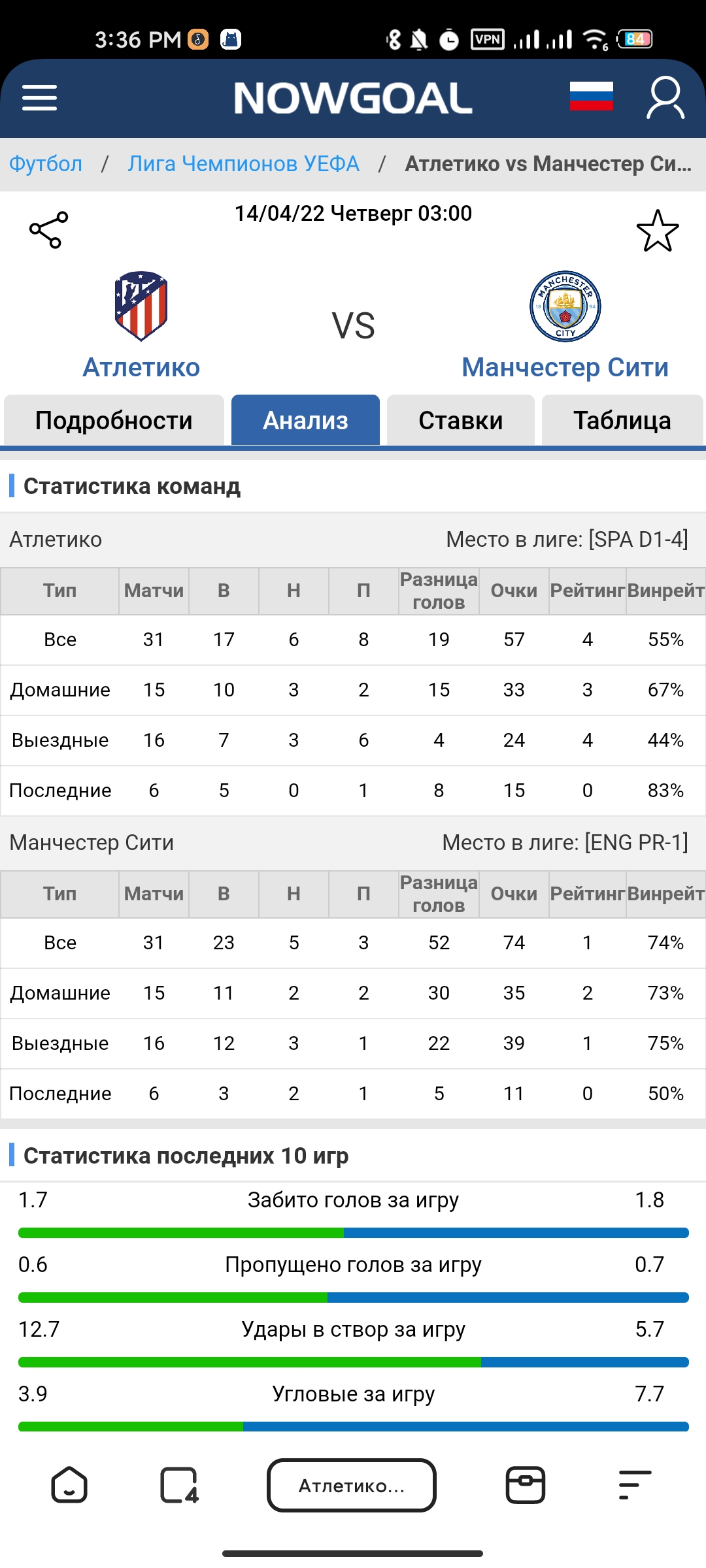Select the Анализ tab
706x1568 pixels.
305,420
